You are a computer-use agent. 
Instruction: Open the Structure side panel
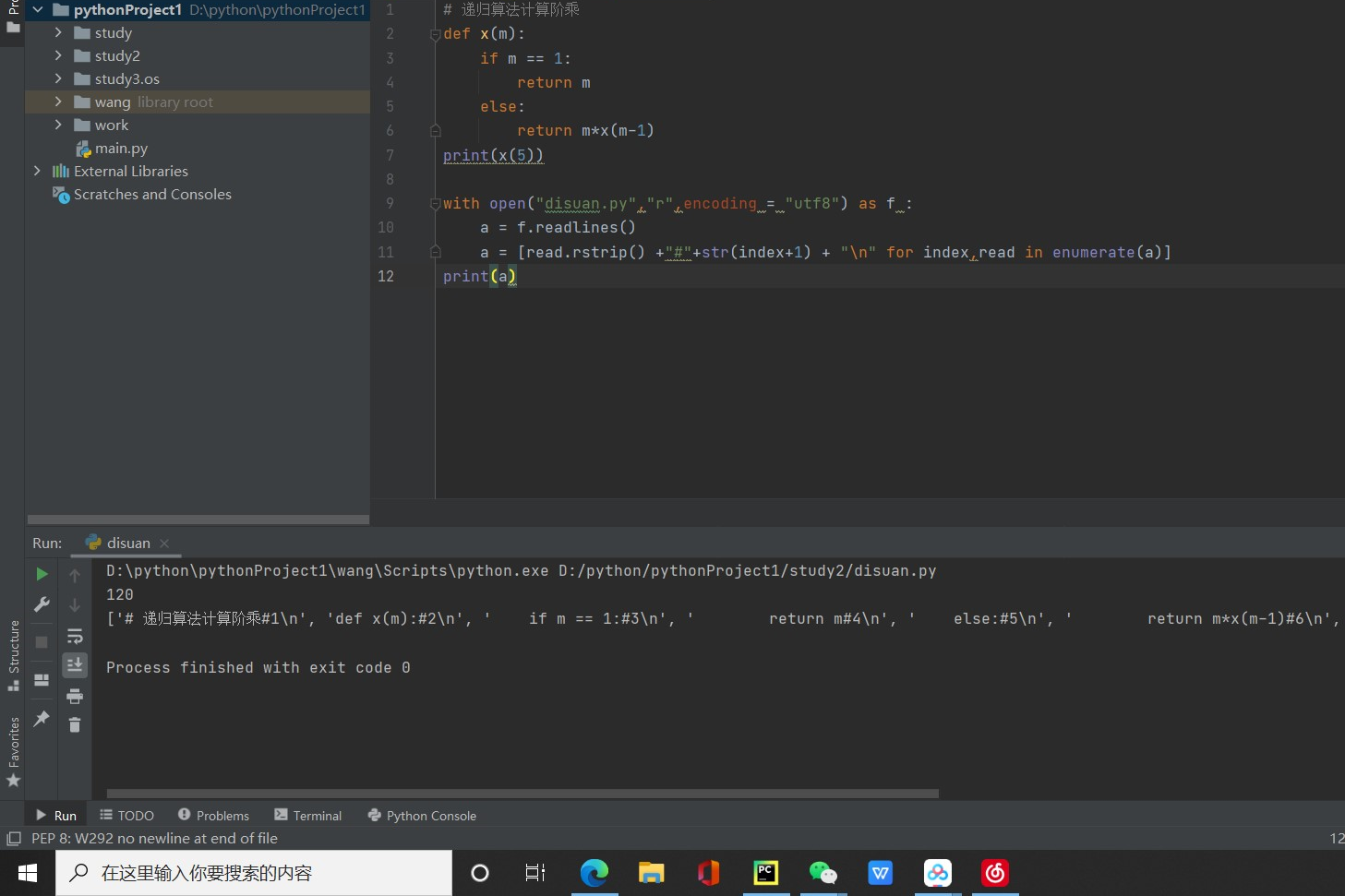(13, 654)
